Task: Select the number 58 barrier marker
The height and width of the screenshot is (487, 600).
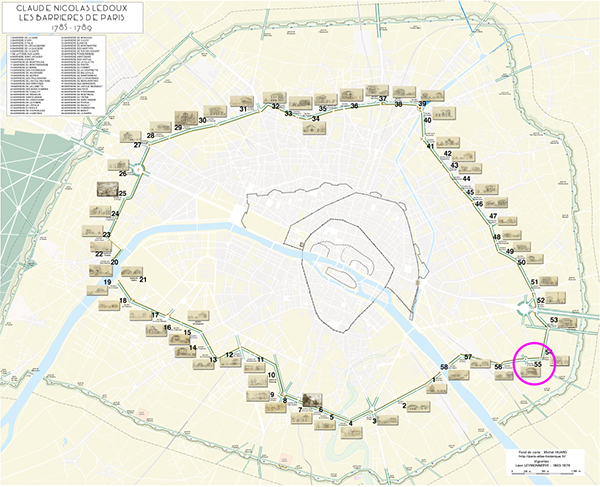Action: 444,369
